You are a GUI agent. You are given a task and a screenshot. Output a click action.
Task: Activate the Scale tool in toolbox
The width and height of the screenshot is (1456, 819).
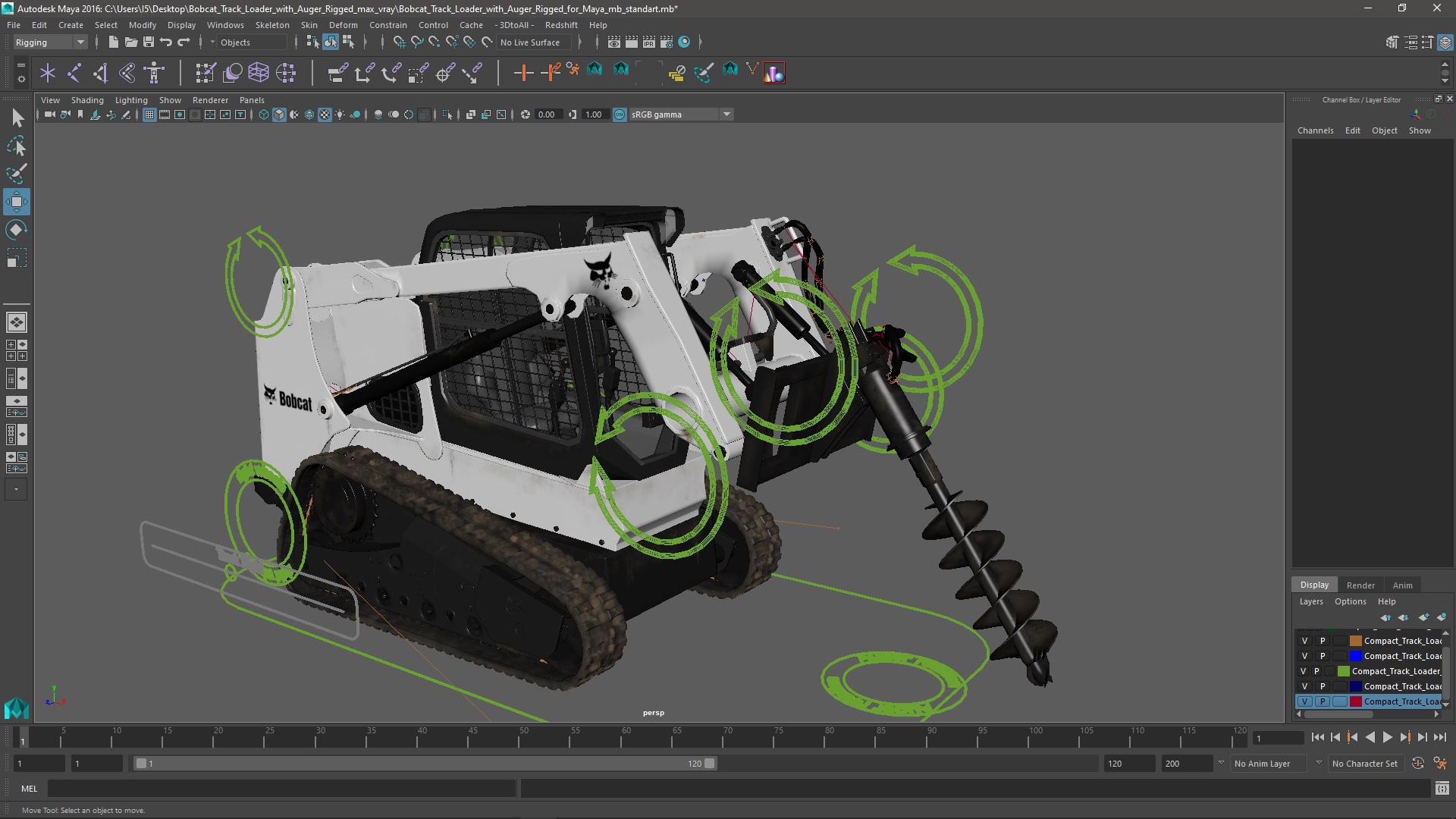[17, 258]
